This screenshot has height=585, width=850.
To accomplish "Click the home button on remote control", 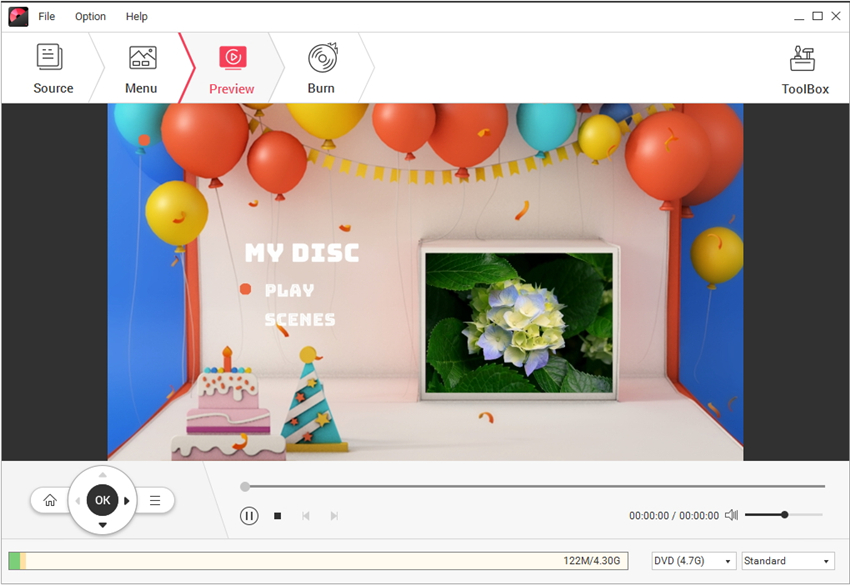I will point(50,500).
